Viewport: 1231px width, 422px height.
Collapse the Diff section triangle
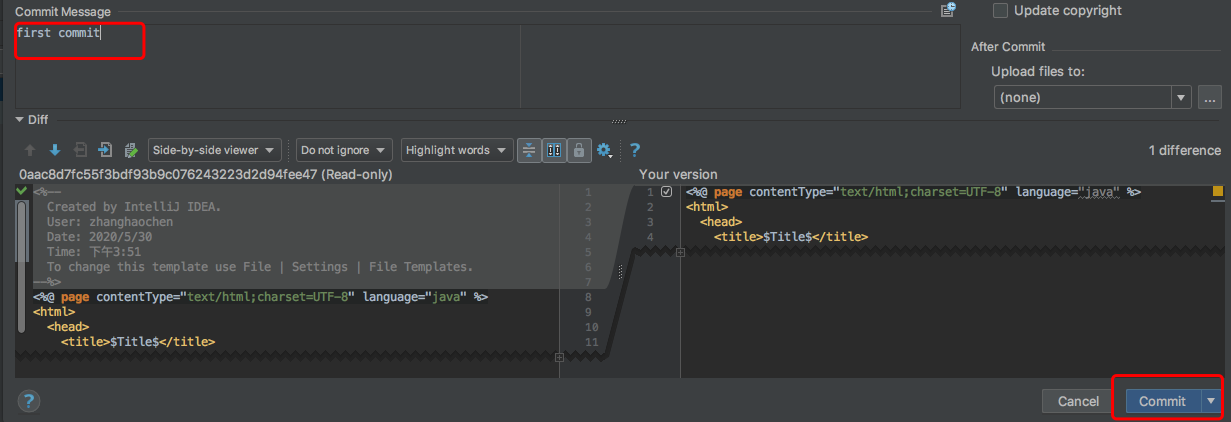pyautogui.click(x=20, y=119)
